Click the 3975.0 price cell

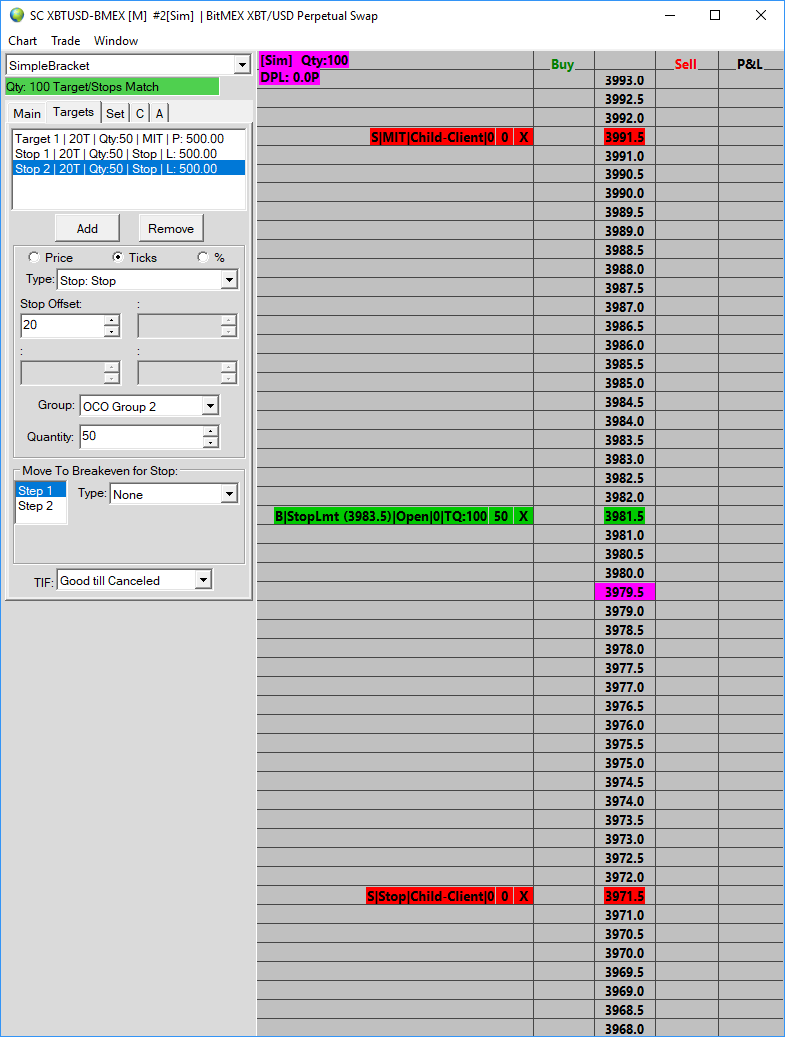[624, 763]
